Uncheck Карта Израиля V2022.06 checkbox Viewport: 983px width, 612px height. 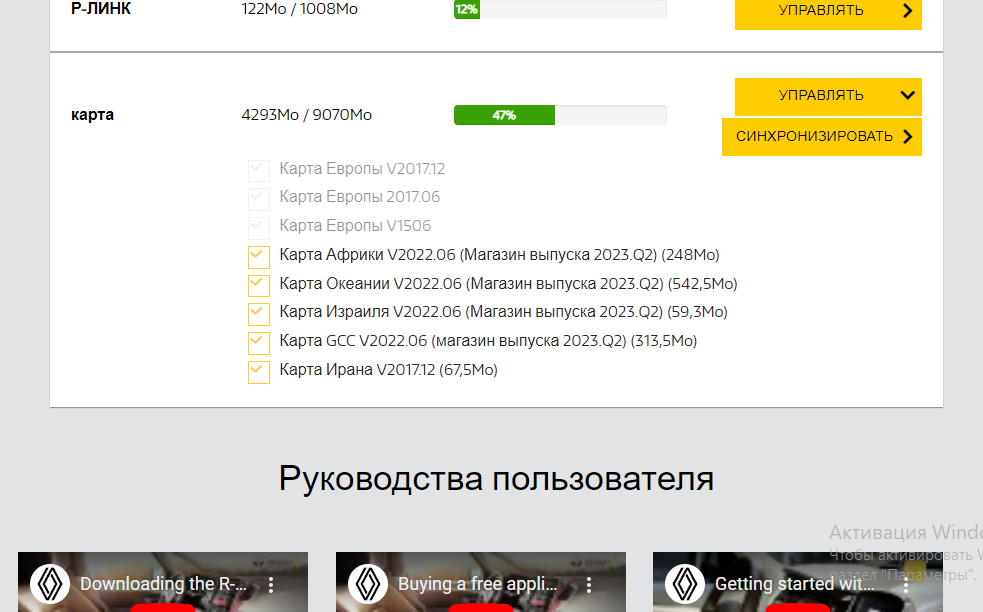(259, 314)
